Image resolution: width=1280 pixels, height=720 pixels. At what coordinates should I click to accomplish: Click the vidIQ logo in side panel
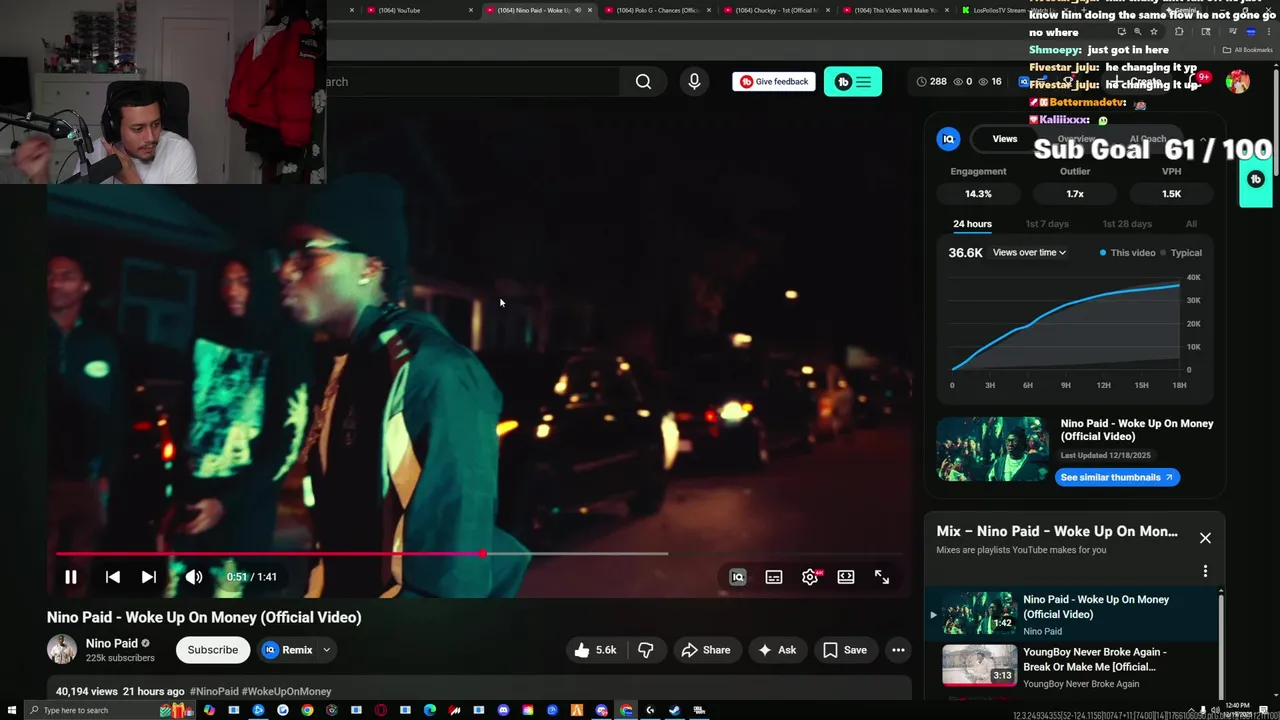point(948,139)
